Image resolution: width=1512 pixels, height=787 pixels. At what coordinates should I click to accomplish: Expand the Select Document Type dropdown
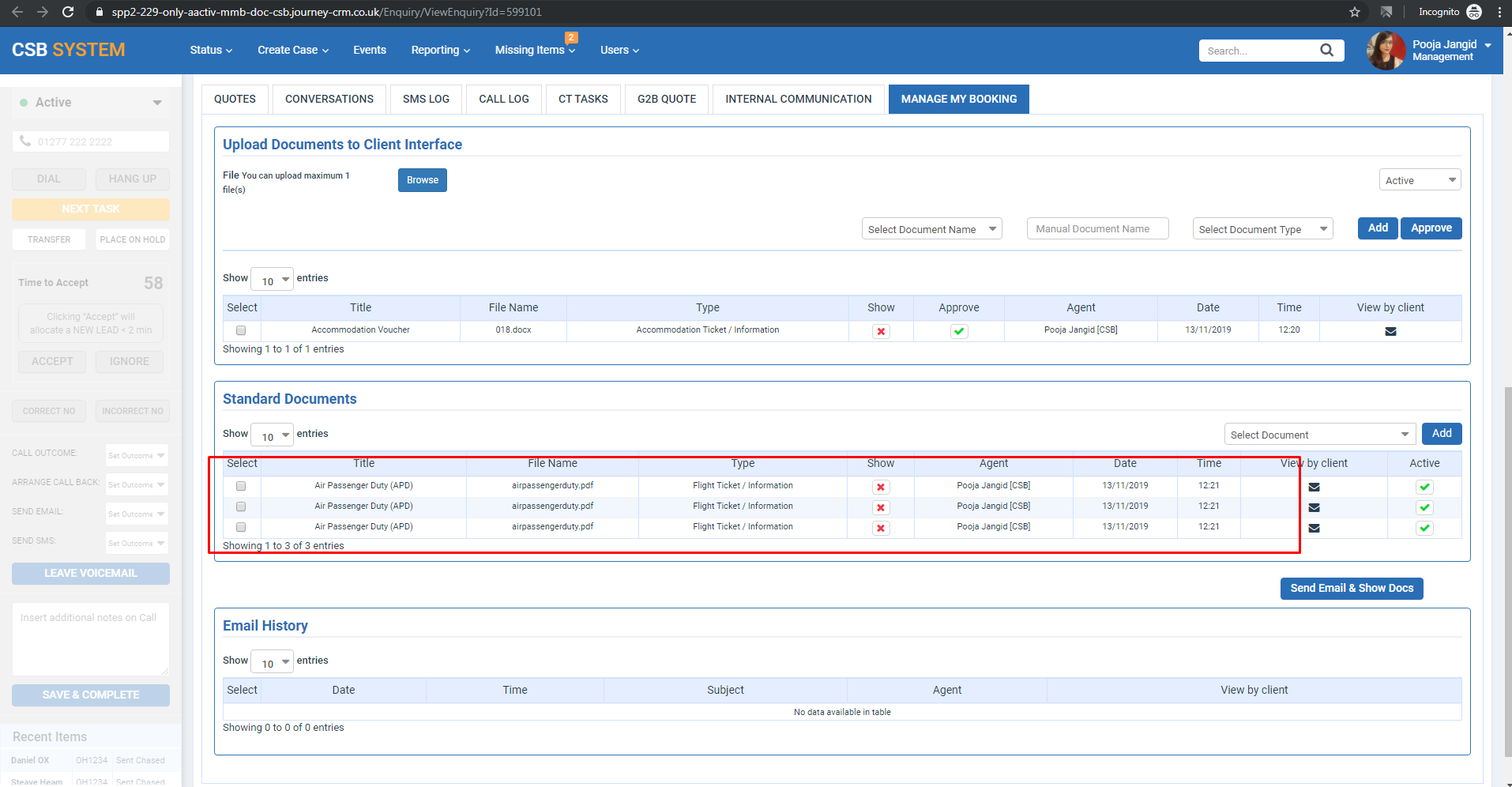(x=1262, y=229)
